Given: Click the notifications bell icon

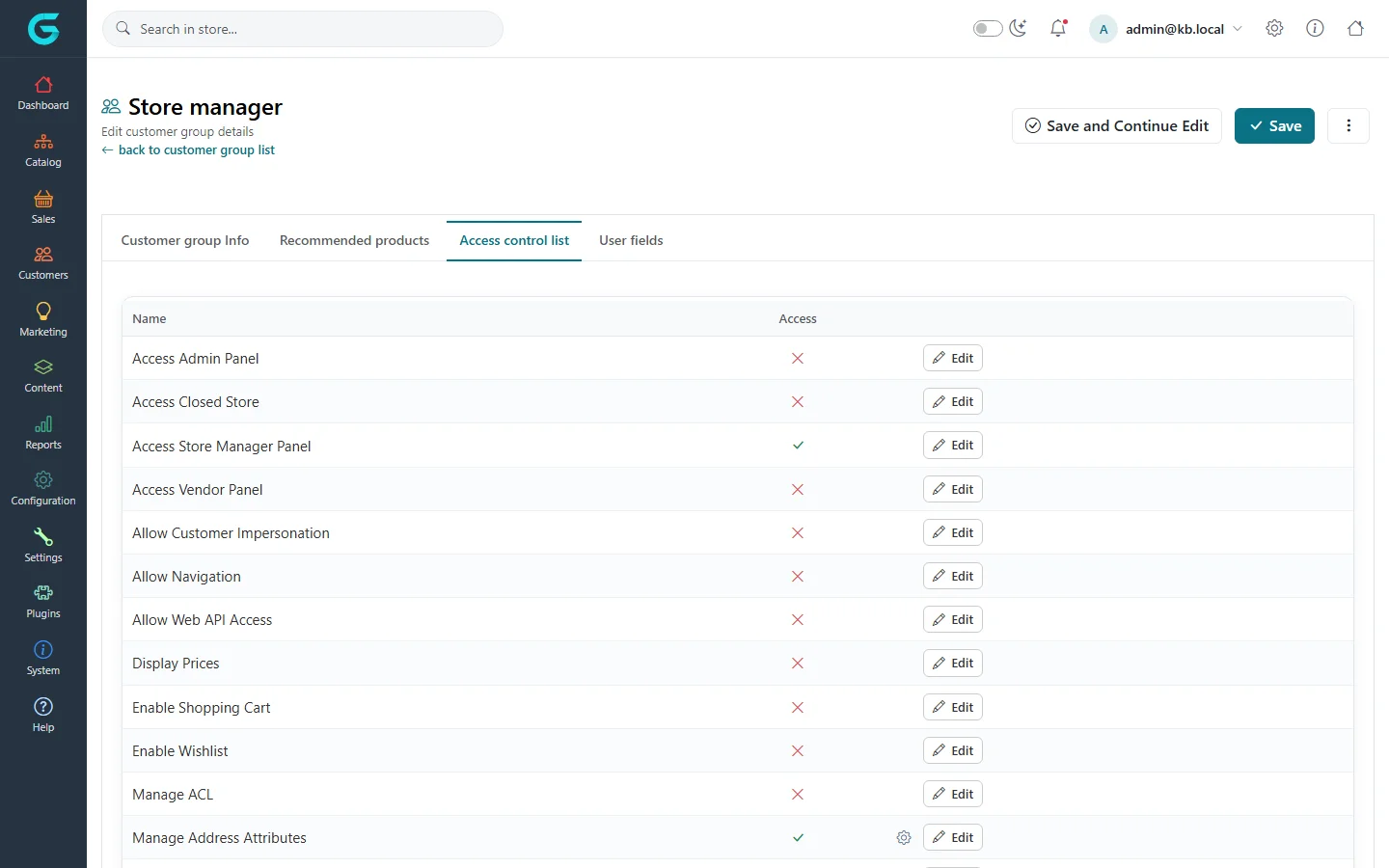Looking at the screenshot, I should (1058, 29).
